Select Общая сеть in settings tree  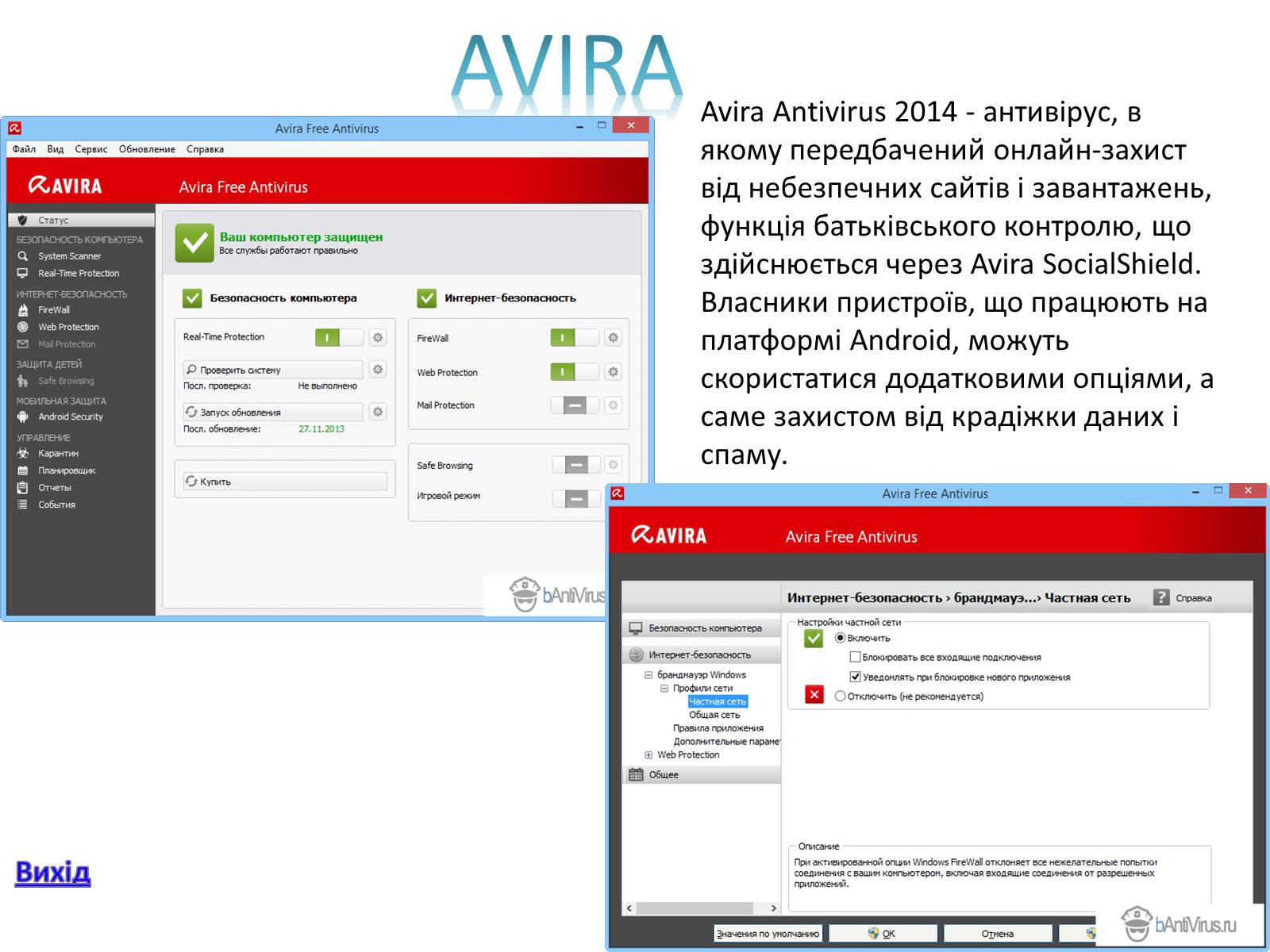point(714,715)
